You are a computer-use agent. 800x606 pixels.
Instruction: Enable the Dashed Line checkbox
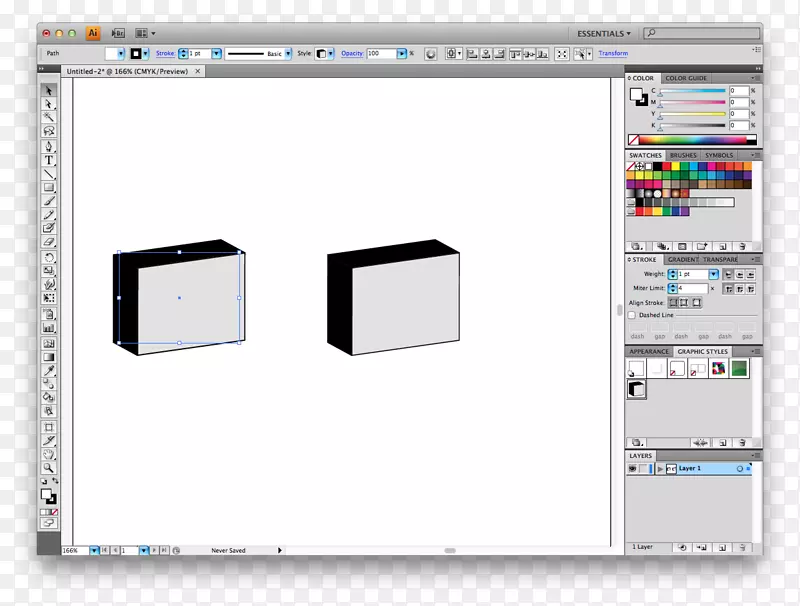(x=634, y=315)
